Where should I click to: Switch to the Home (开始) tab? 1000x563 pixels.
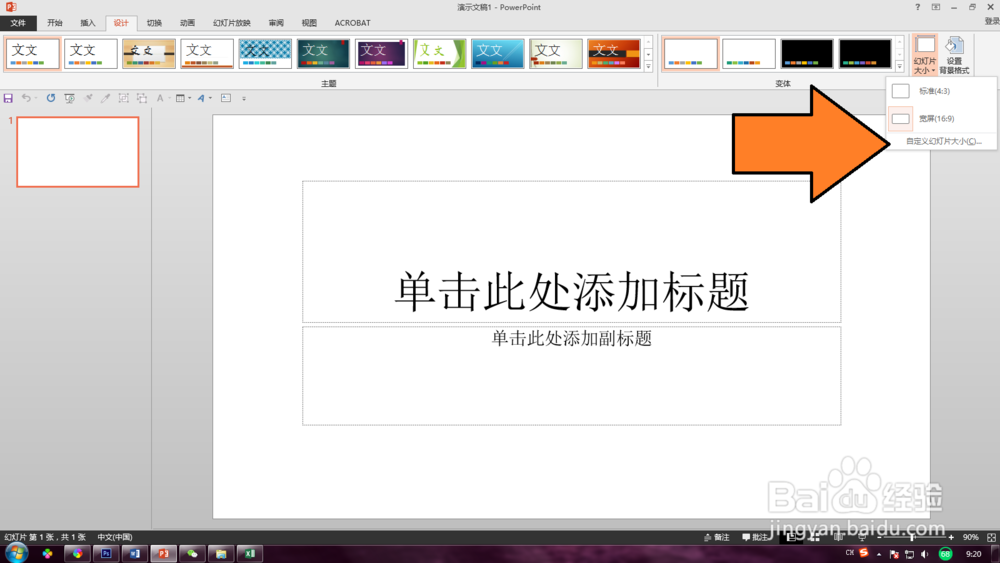pos(55,23)
